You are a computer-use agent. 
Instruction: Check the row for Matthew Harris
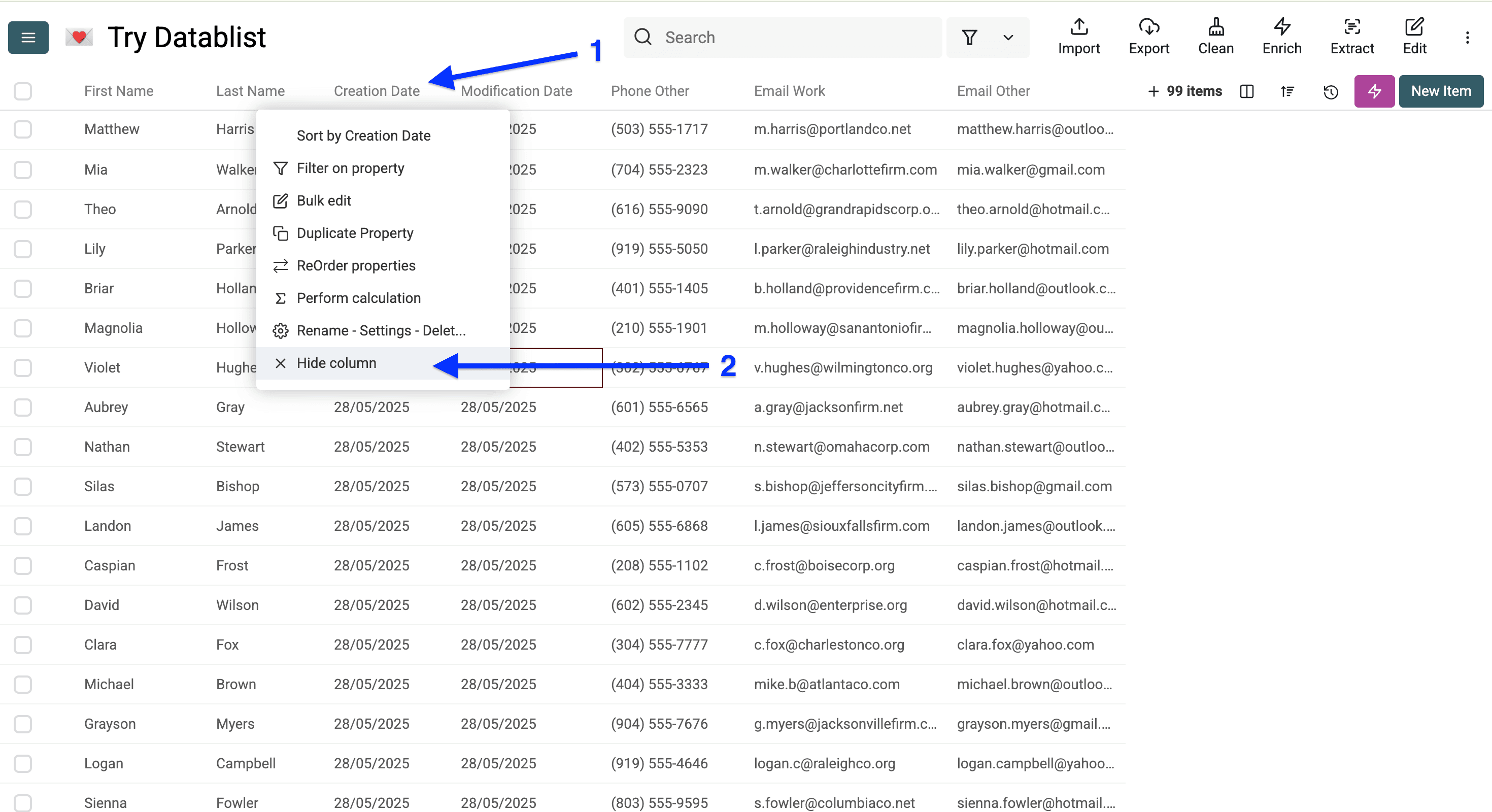(x=23, y=129)
